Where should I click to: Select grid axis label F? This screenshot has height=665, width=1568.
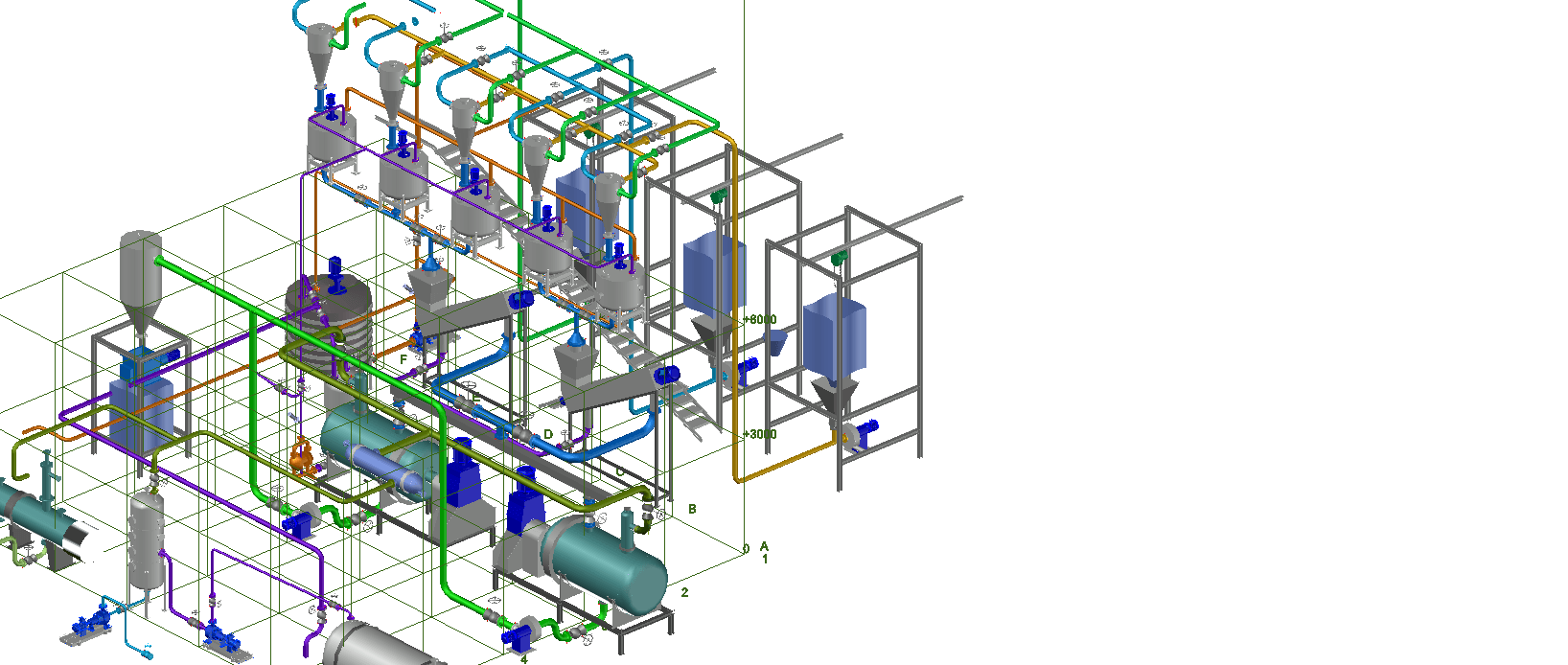point(404,359)
